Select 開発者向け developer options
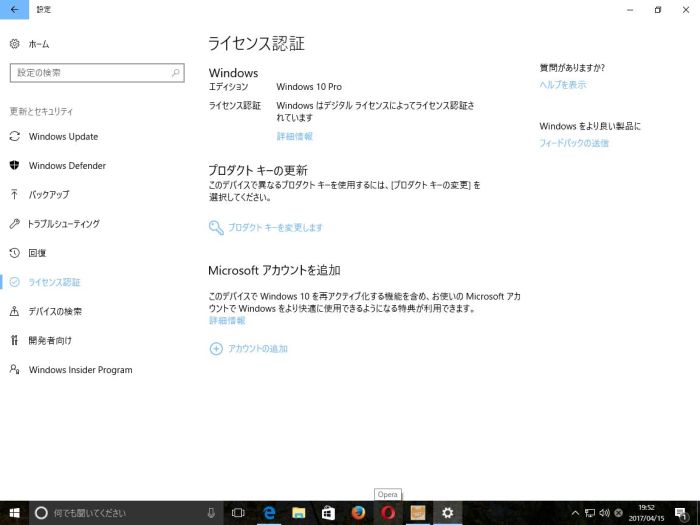Viewport: 700px width, 525px height. pos(50,340)
